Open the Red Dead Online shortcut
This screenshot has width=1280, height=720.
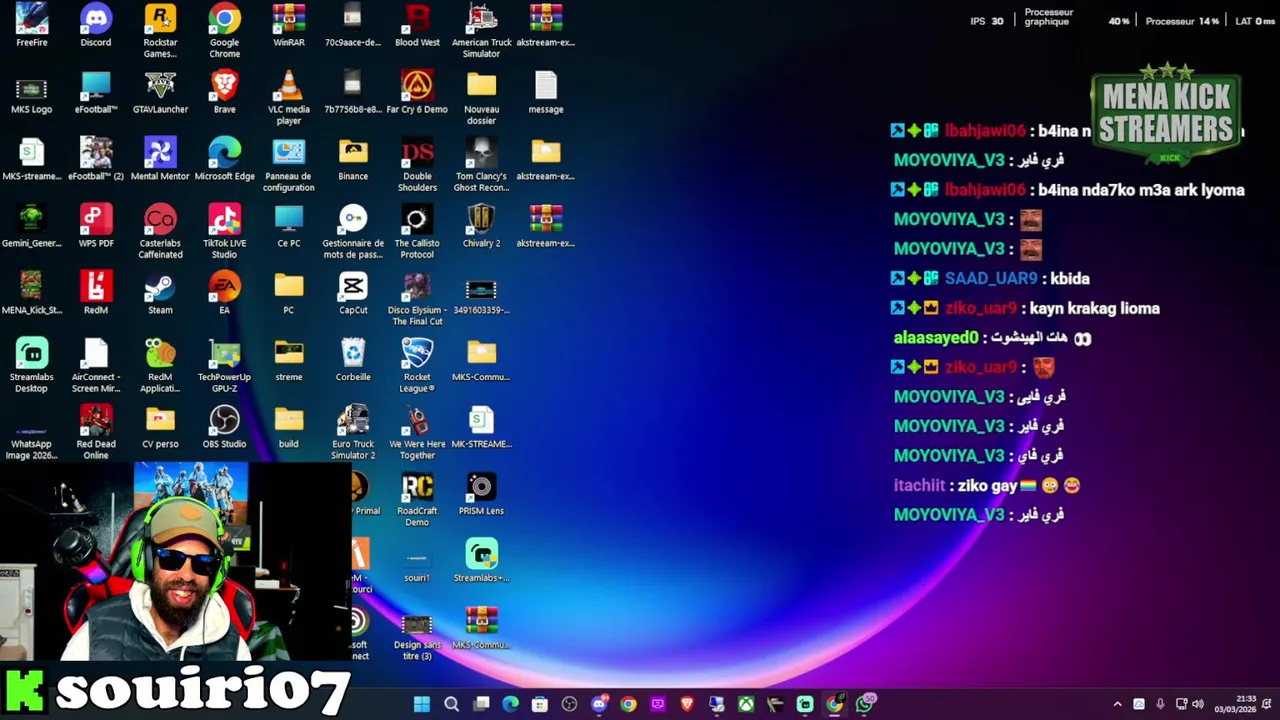[96, 433]
